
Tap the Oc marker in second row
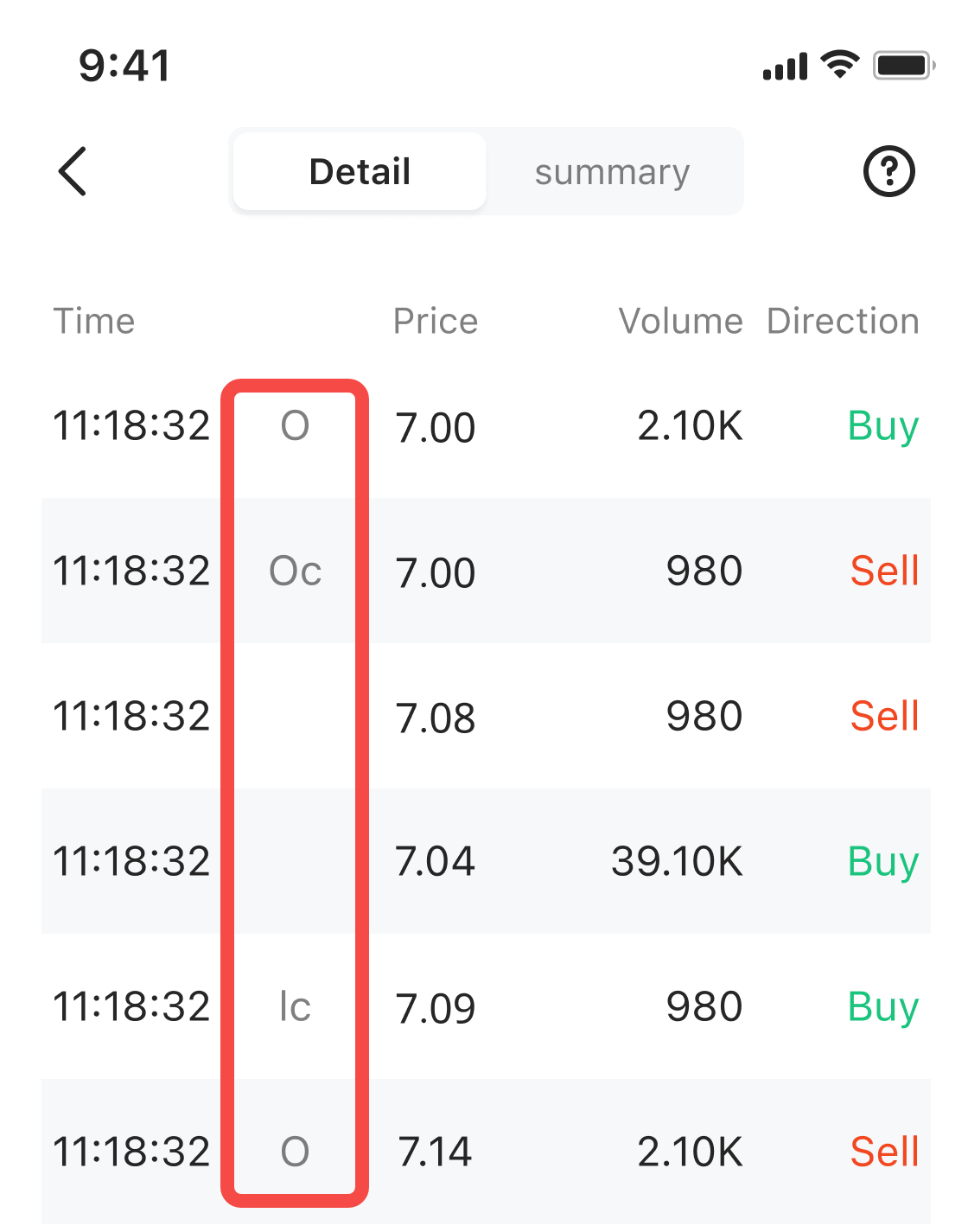click(x=295, y=571)
